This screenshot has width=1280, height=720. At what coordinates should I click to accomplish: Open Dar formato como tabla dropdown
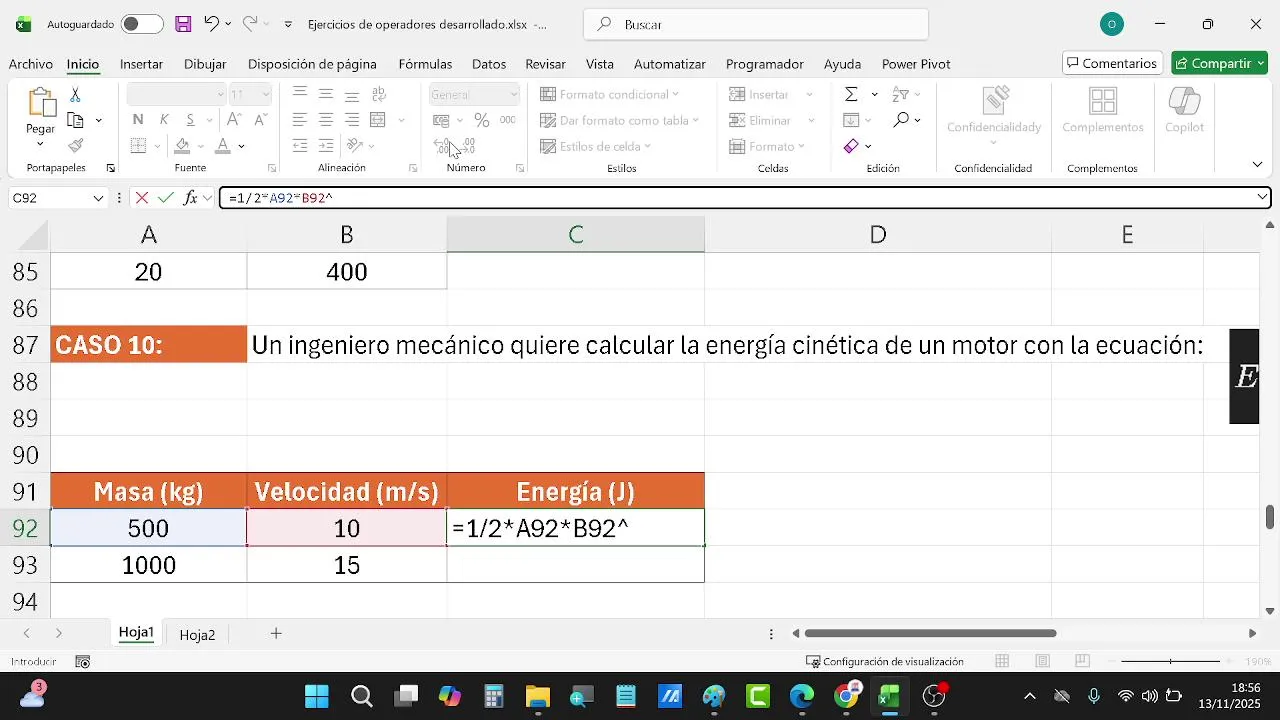point(619,120)
